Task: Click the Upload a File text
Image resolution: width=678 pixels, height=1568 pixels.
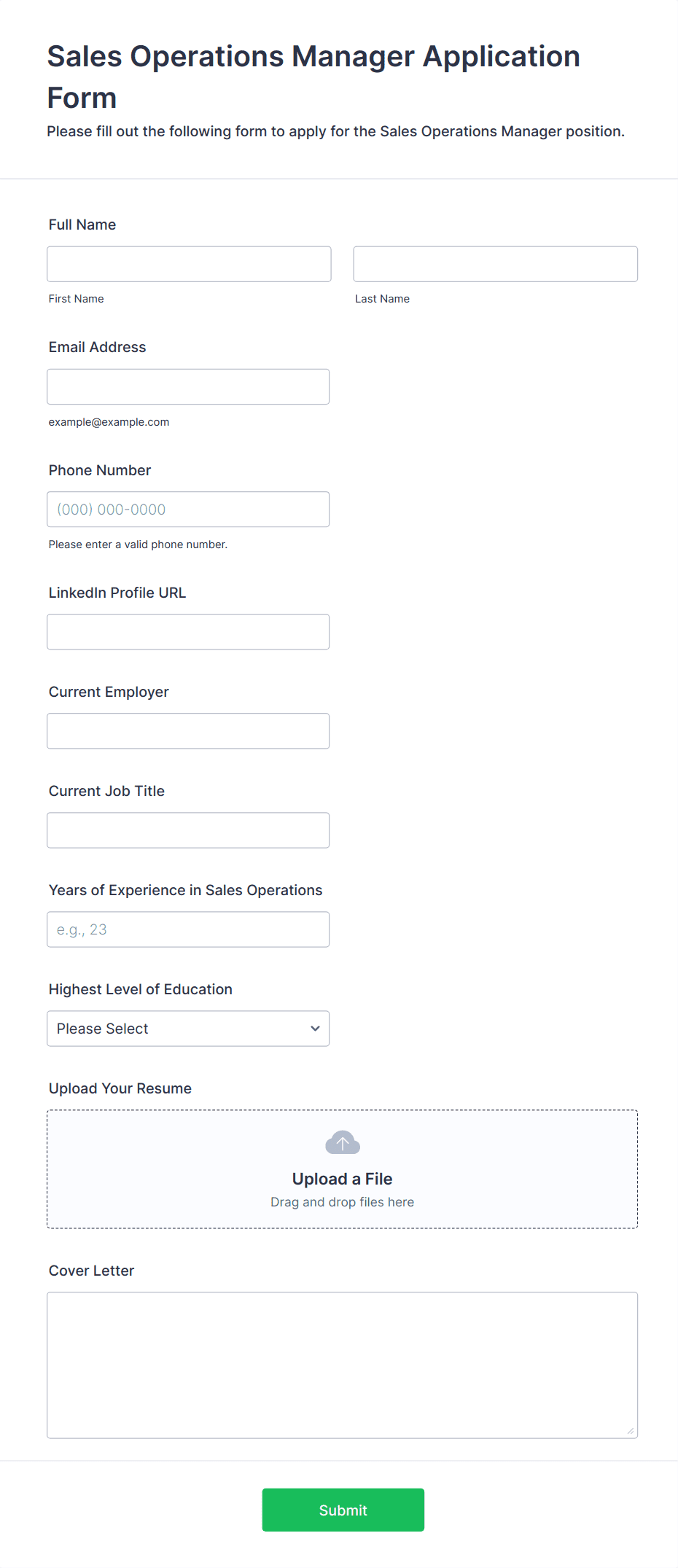Action: coord(342,1179)
